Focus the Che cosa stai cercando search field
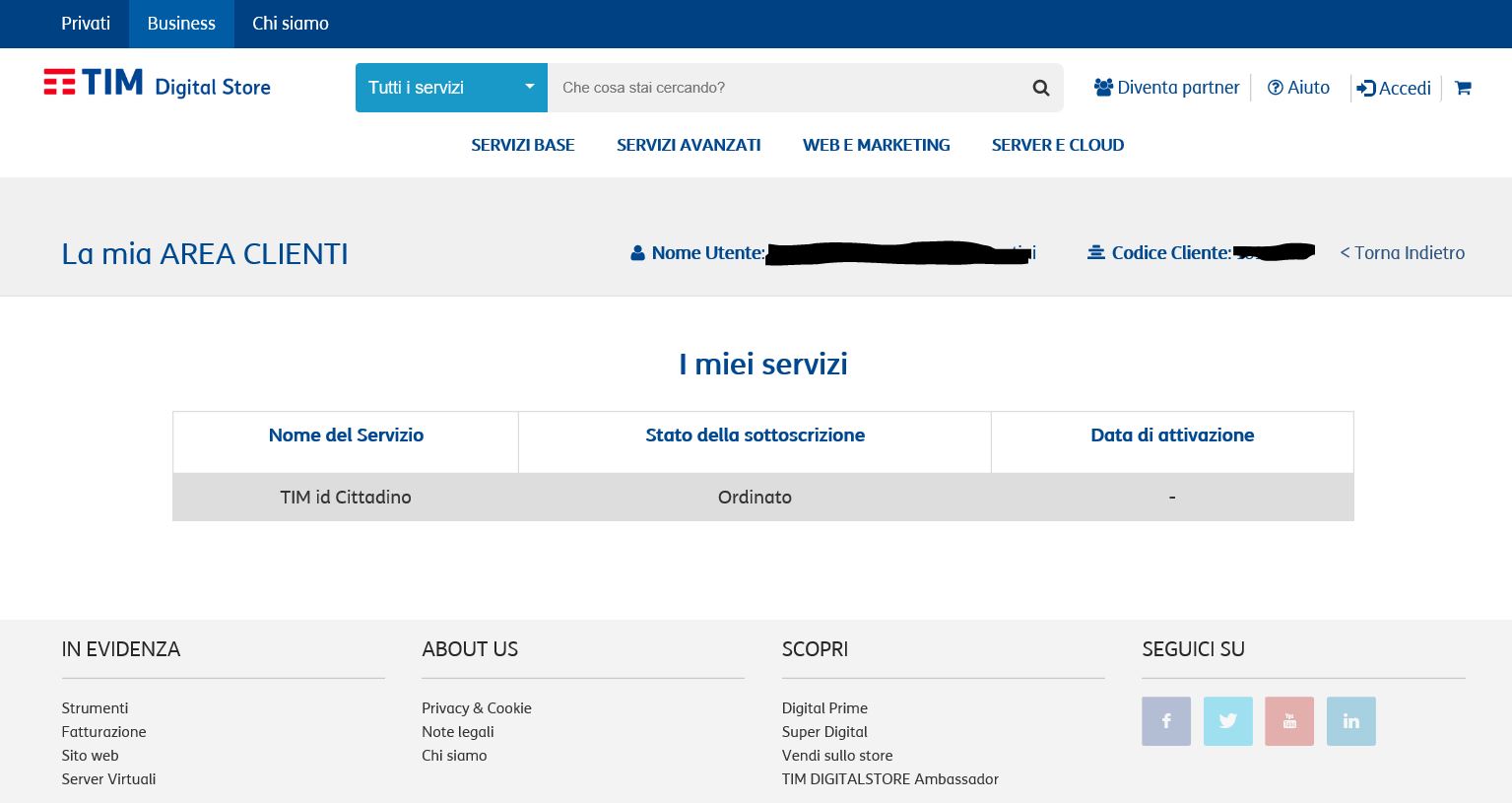The height and width of the screenshot is (803, 1512). tap(783, 88)
